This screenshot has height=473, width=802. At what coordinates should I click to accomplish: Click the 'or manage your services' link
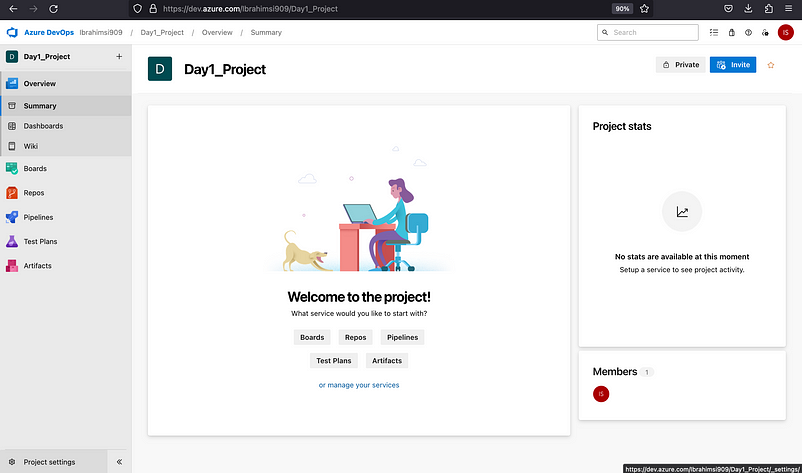[359, 385]
